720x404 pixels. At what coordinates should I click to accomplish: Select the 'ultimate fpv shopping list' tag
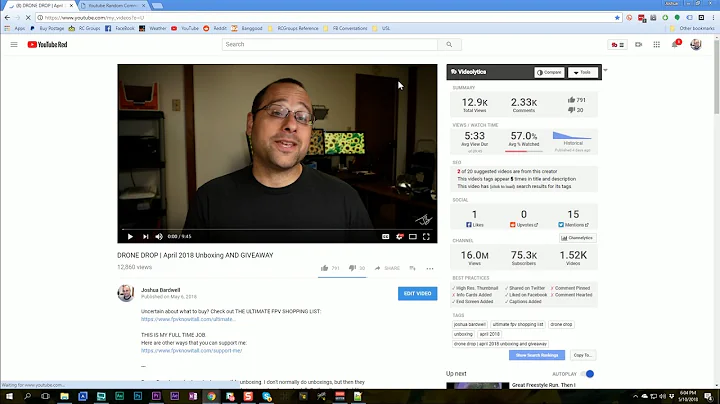click(x=518, y=325)
